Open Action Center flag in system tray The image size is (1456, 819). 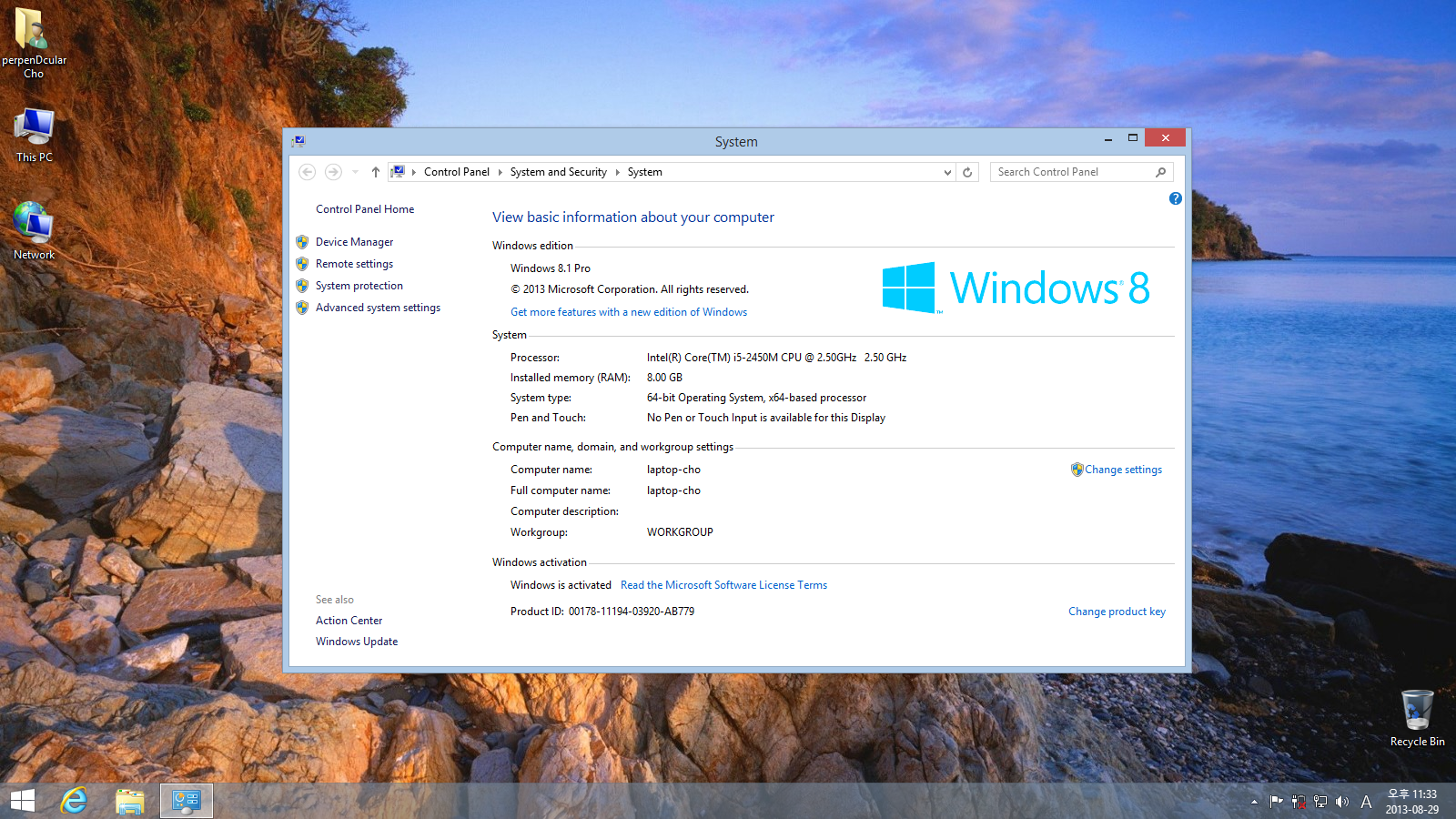(1276, 802)
